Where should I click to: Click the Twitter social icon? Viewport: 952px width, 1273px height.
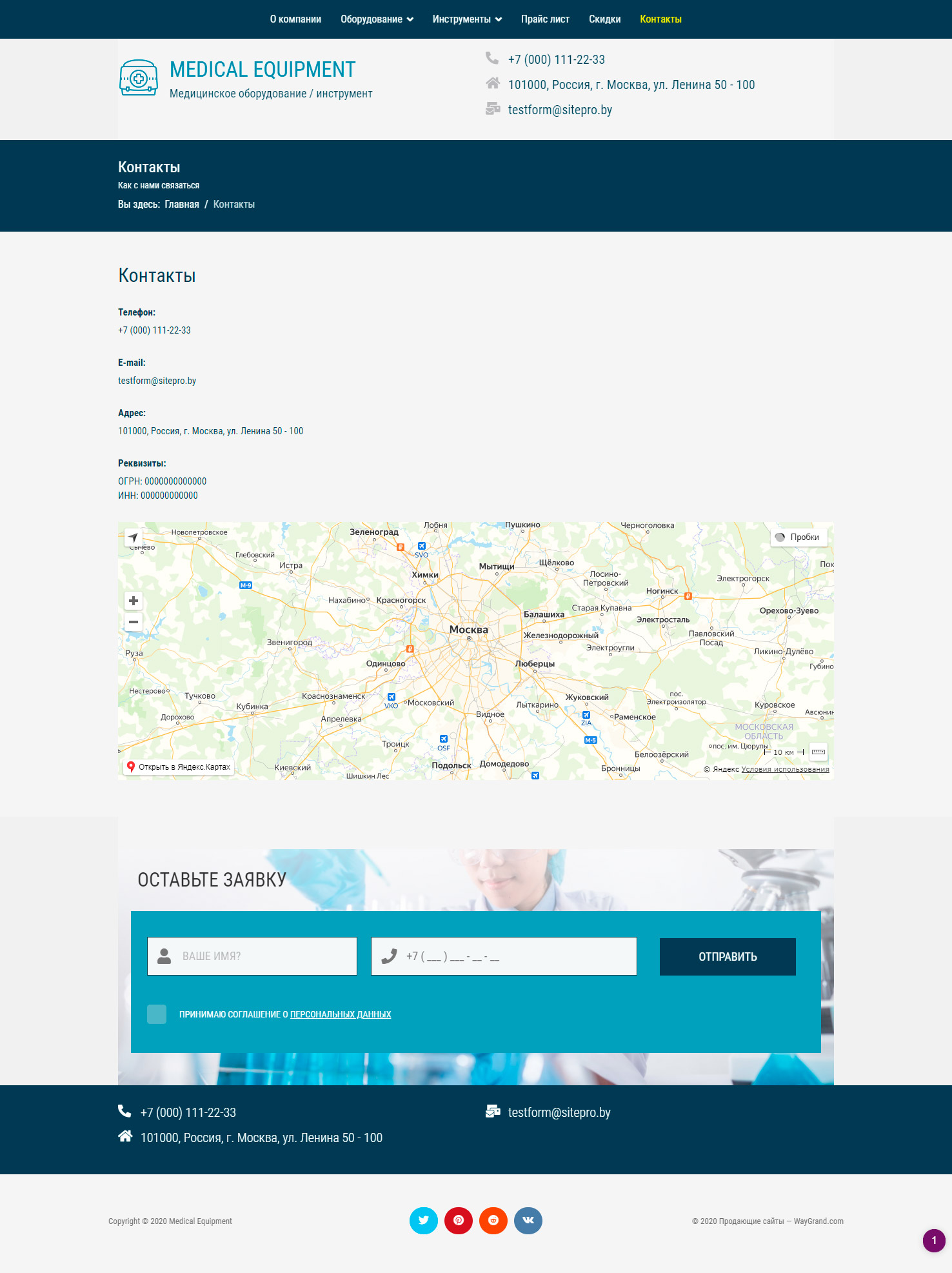click(x=423, y=1220)
